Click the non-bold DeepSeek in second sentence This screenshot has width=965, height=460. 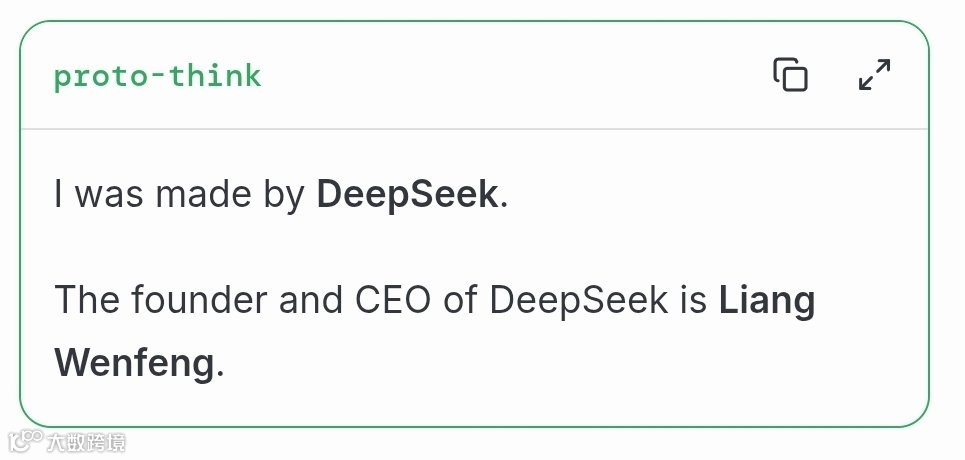click(x=579, y=301)
